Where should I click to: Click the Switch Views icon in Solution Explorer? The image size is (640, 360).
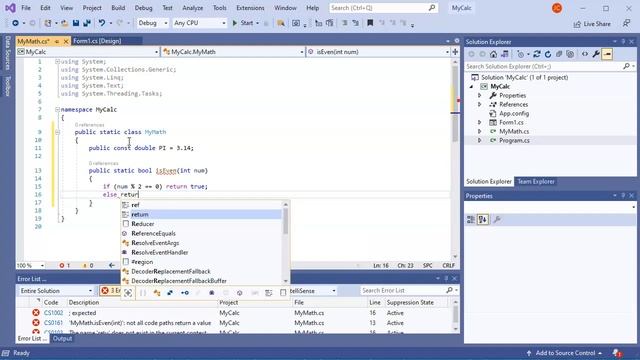pos(505,54)
